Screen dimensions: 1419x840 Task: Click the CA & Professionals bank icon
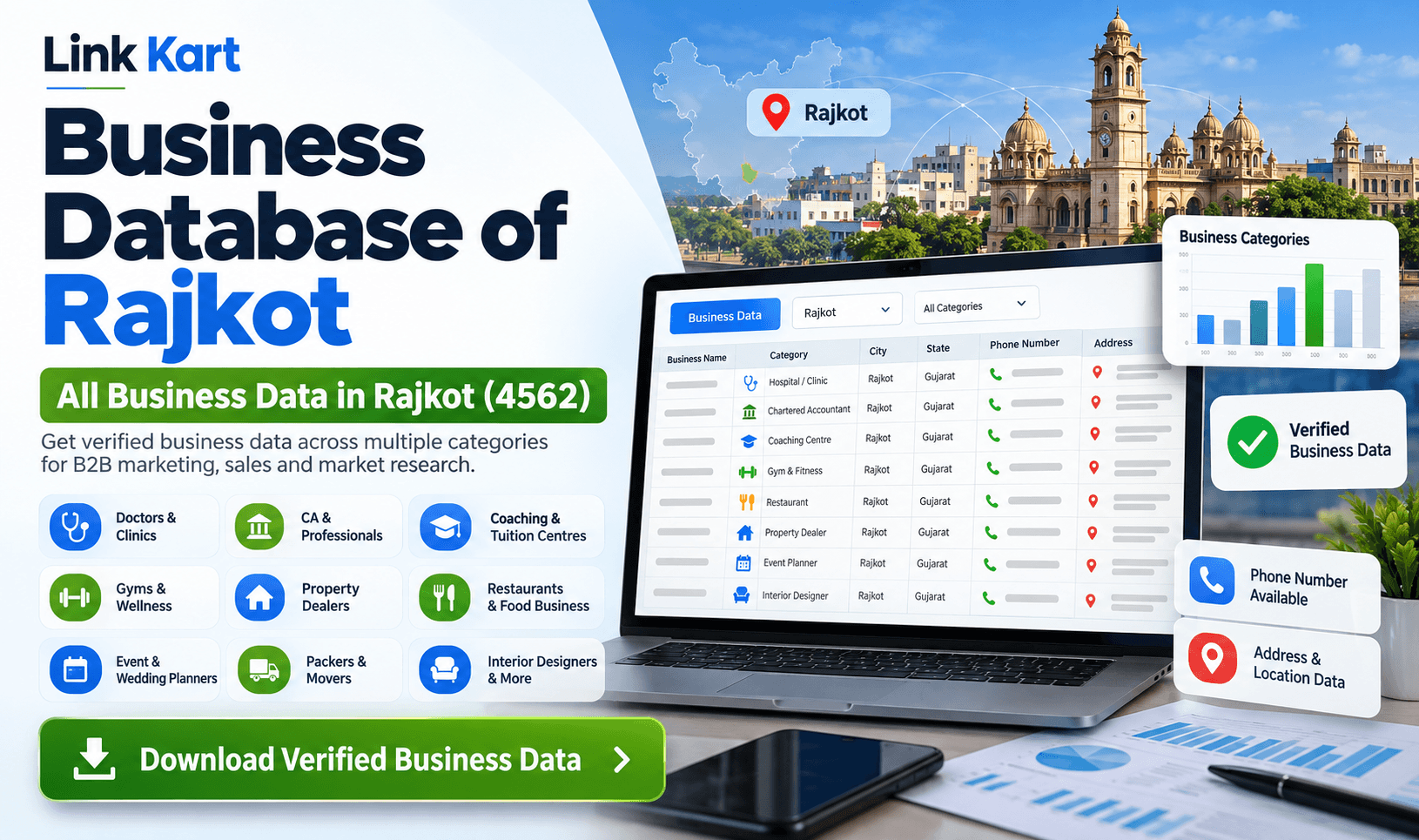point(259,527)
